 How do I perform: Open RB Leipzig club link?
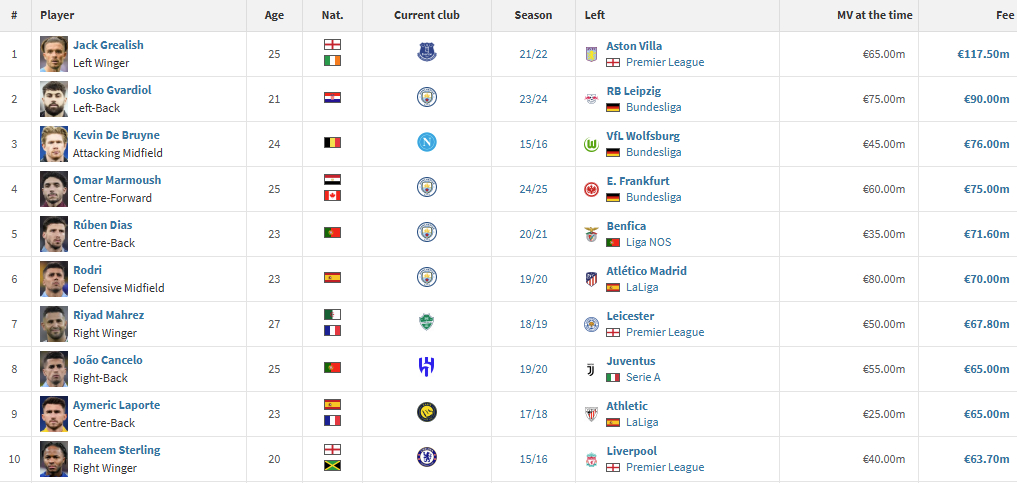coord(634,91)
